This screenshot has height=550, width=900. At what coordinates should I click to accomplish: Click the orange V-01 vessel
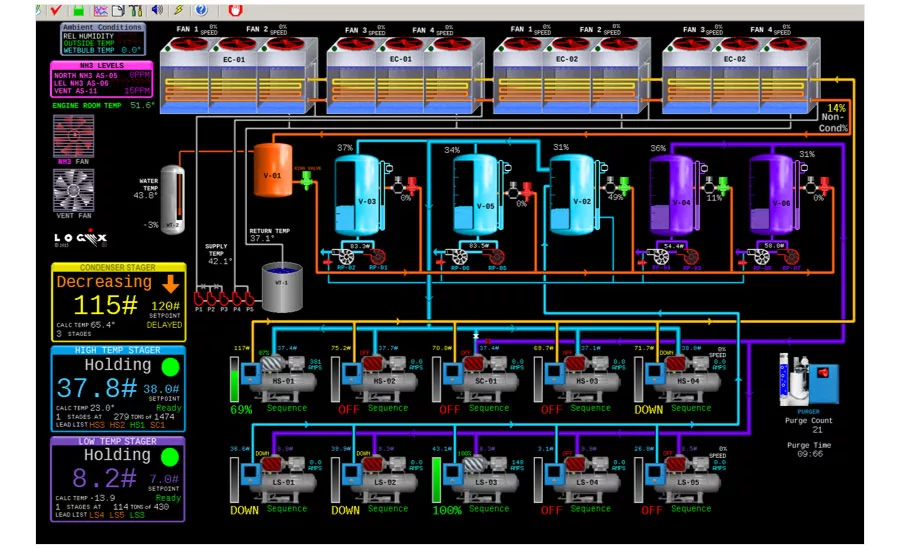pos(273,170)
